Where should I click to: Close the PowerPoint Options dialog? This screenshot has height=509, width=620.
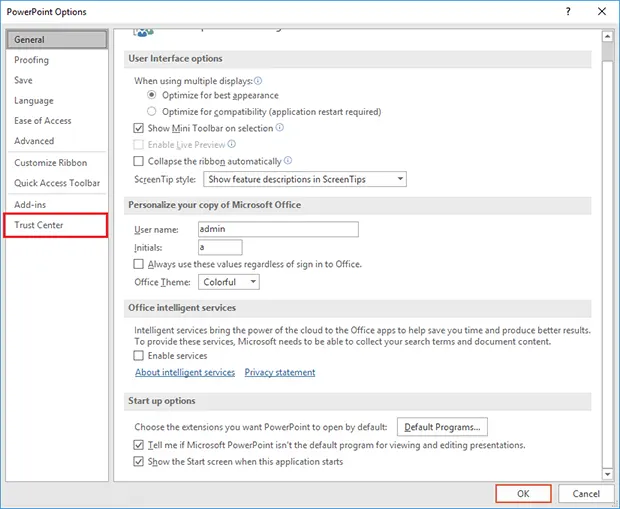(x=602, y=11)
